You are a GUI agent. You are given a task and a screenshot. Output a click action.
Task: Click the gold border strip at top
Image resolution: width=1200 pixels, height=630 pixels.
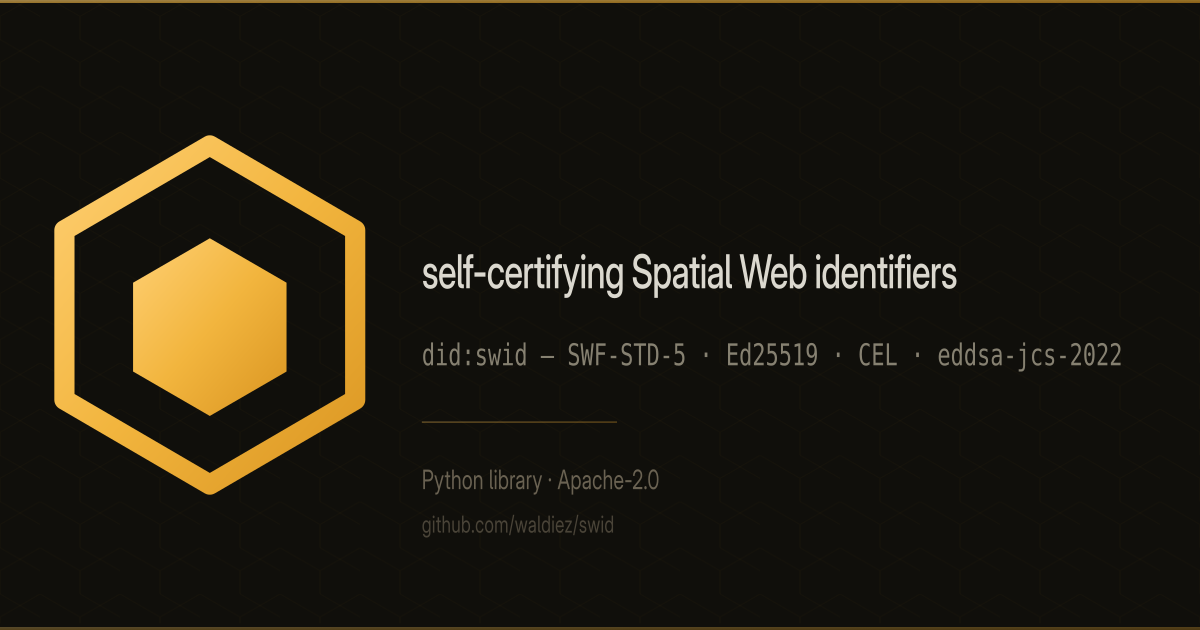pyautogui.click(x=600, y=1)
